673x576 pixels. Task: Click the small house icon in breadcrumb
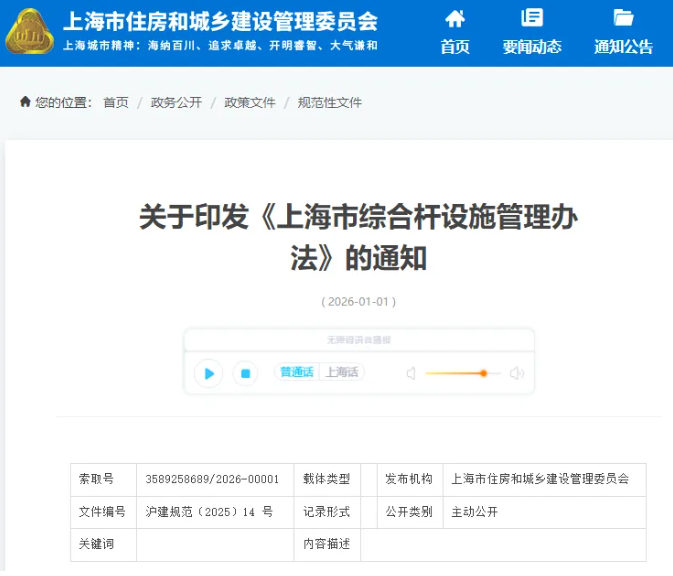point(25,102)
